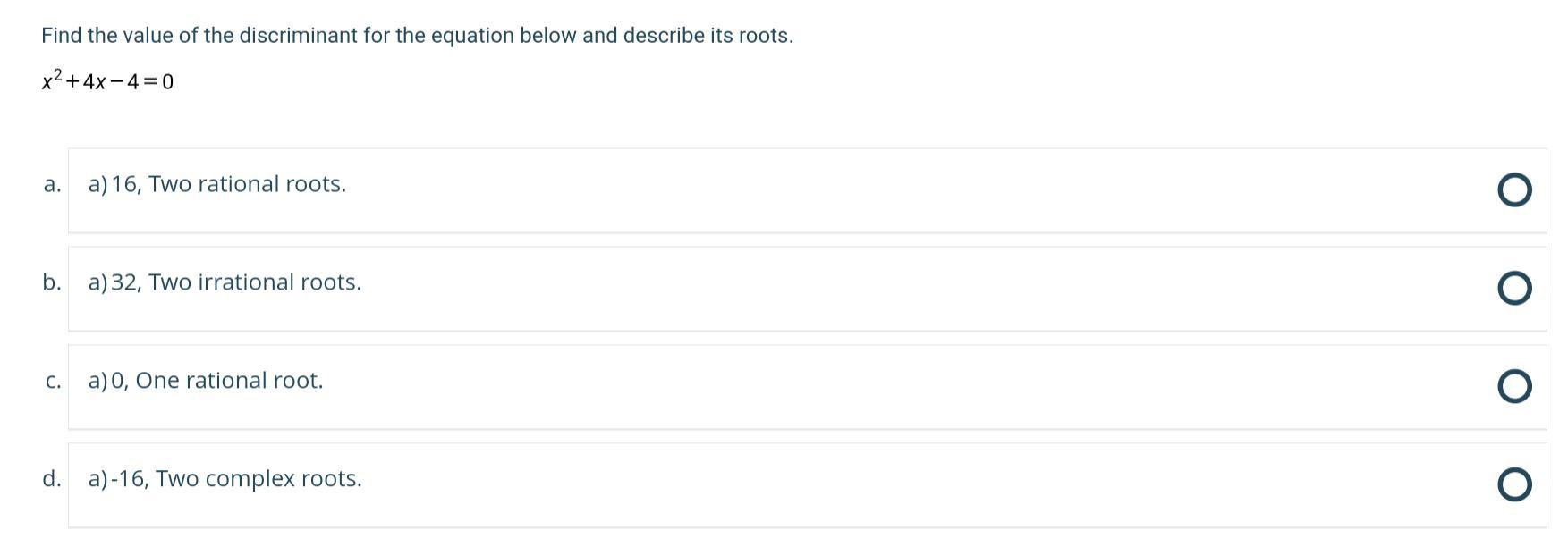
Task: Click the "Two irrational roots" answer text
Action: pos(255,282)
